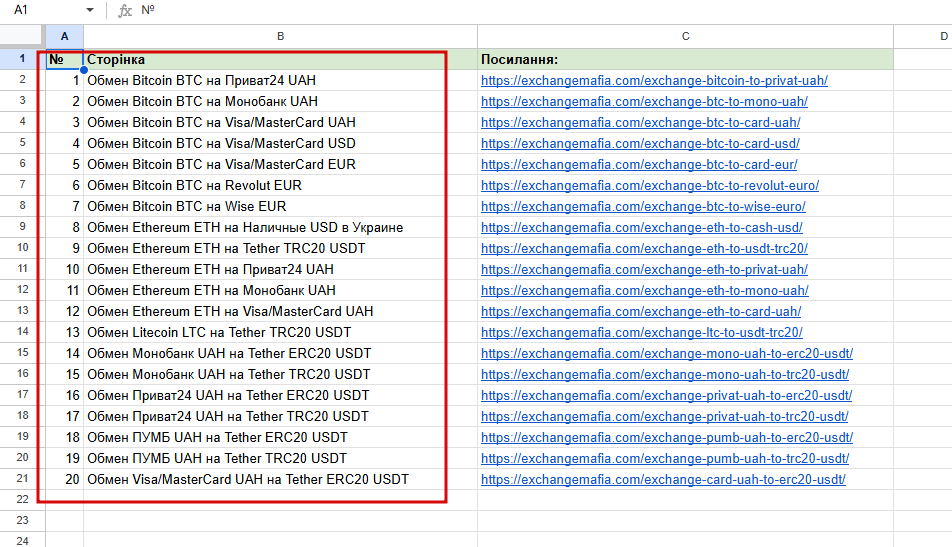Open exchange-btc-to-wise-euro link

[x=644, y=206]
